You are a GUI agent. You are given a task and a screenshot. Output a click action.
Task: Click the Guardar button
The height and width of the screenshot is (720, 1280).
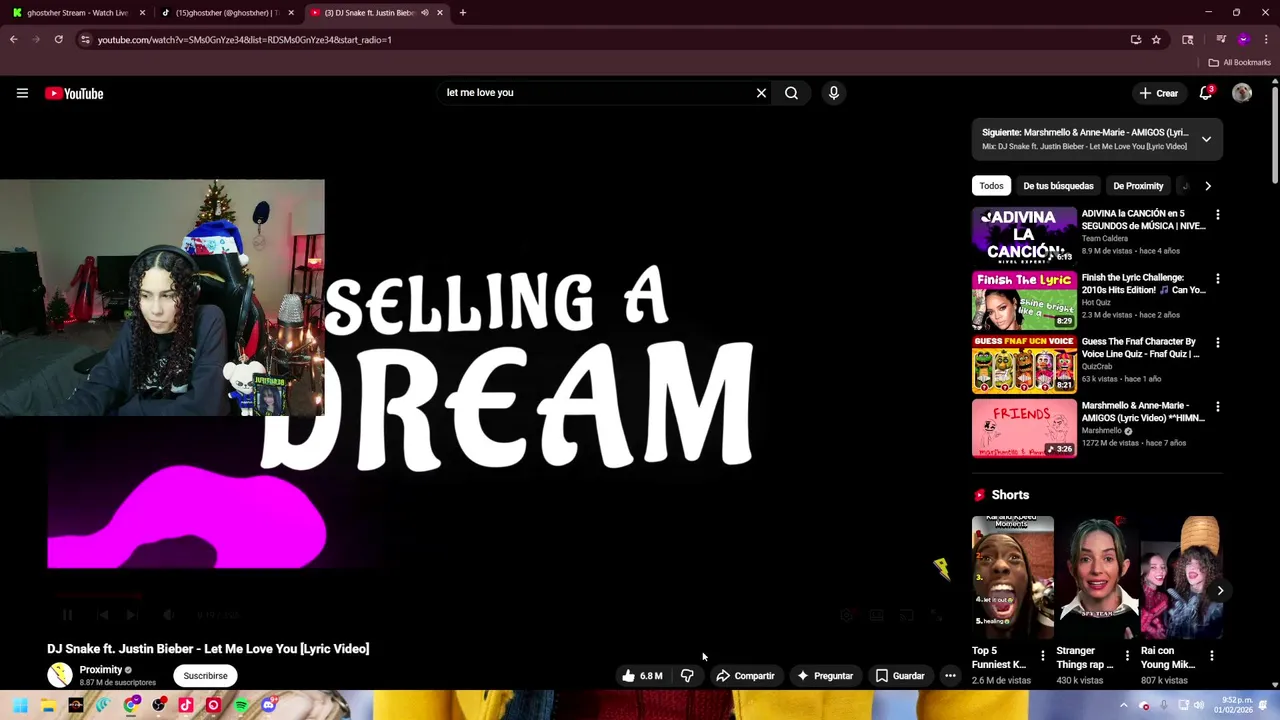click(x=900, y=676)
